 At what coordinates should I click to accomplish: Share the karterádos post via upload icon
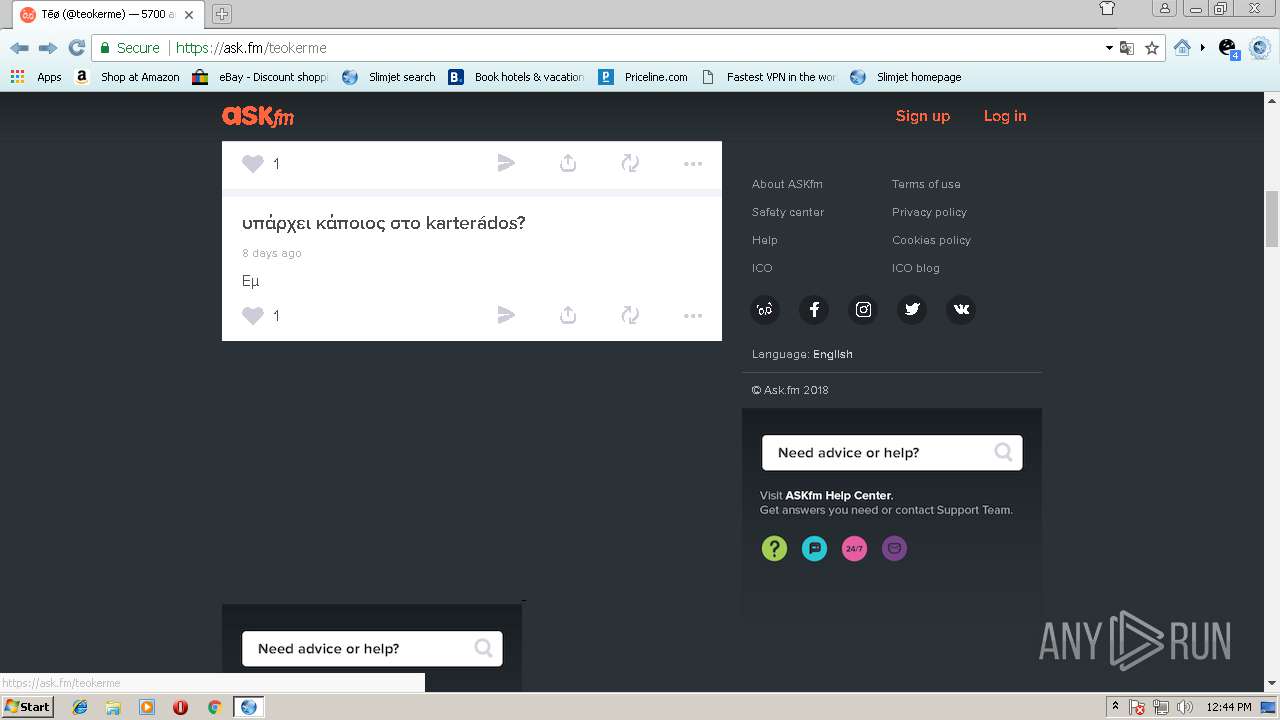click(x=568, y=315)
